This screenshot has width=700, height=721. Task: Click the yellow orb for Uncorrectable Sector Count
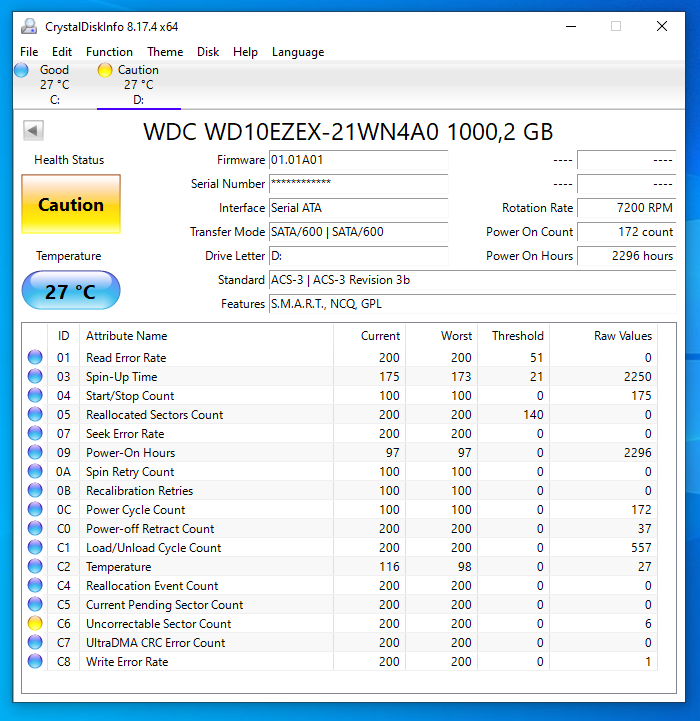pos(35,624)
